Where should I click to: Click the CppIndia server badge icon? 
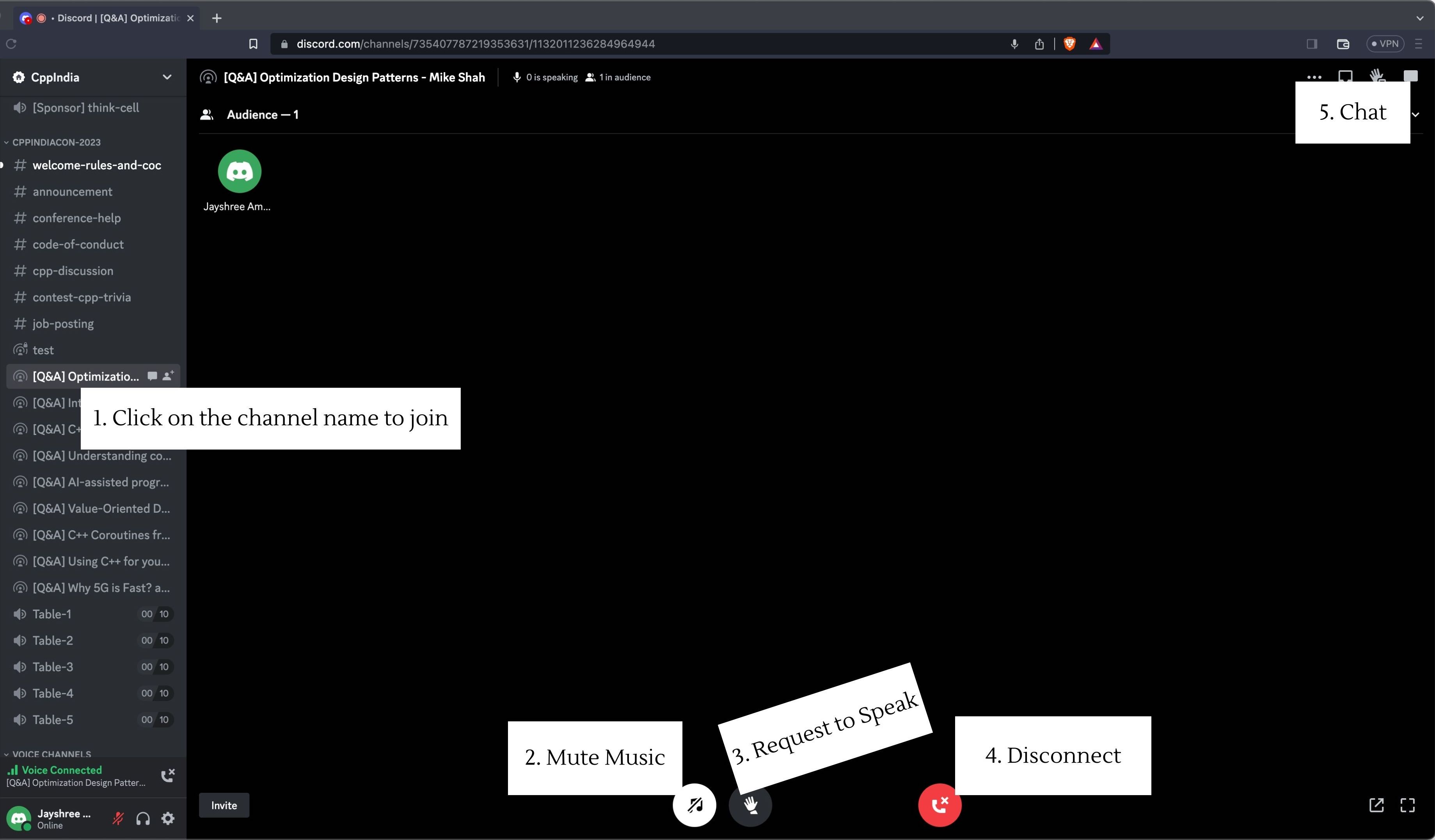coord(19,77)
